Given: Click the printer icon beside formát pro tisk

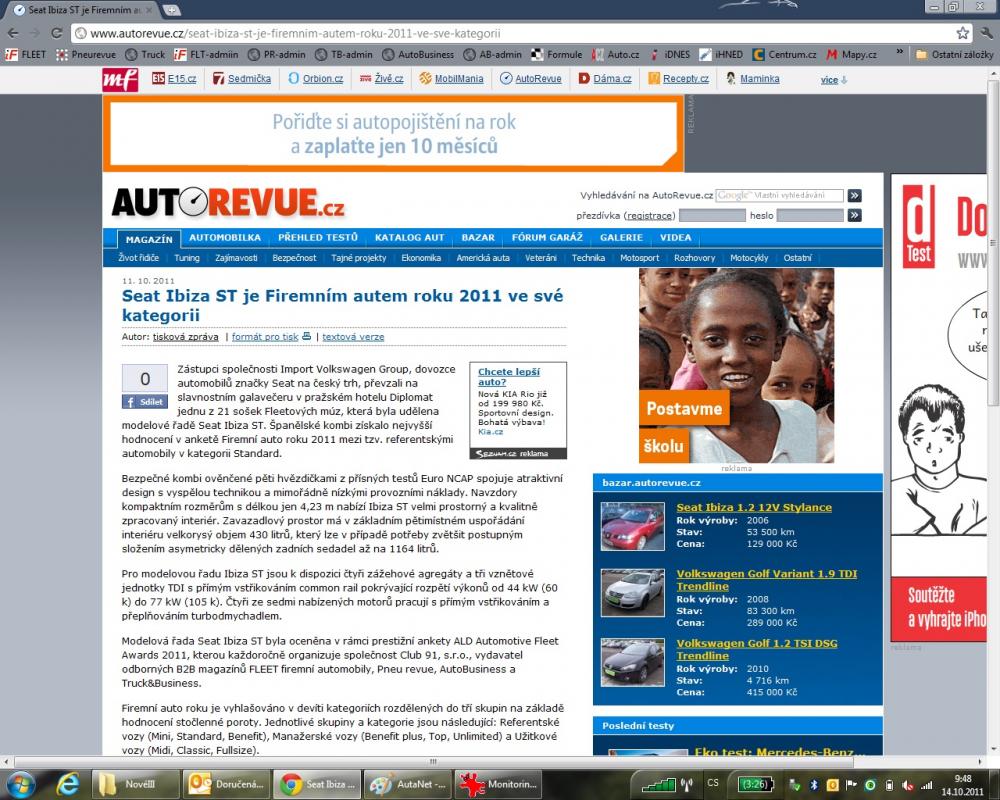Looking at the screenshot, I should click(307, 336).
